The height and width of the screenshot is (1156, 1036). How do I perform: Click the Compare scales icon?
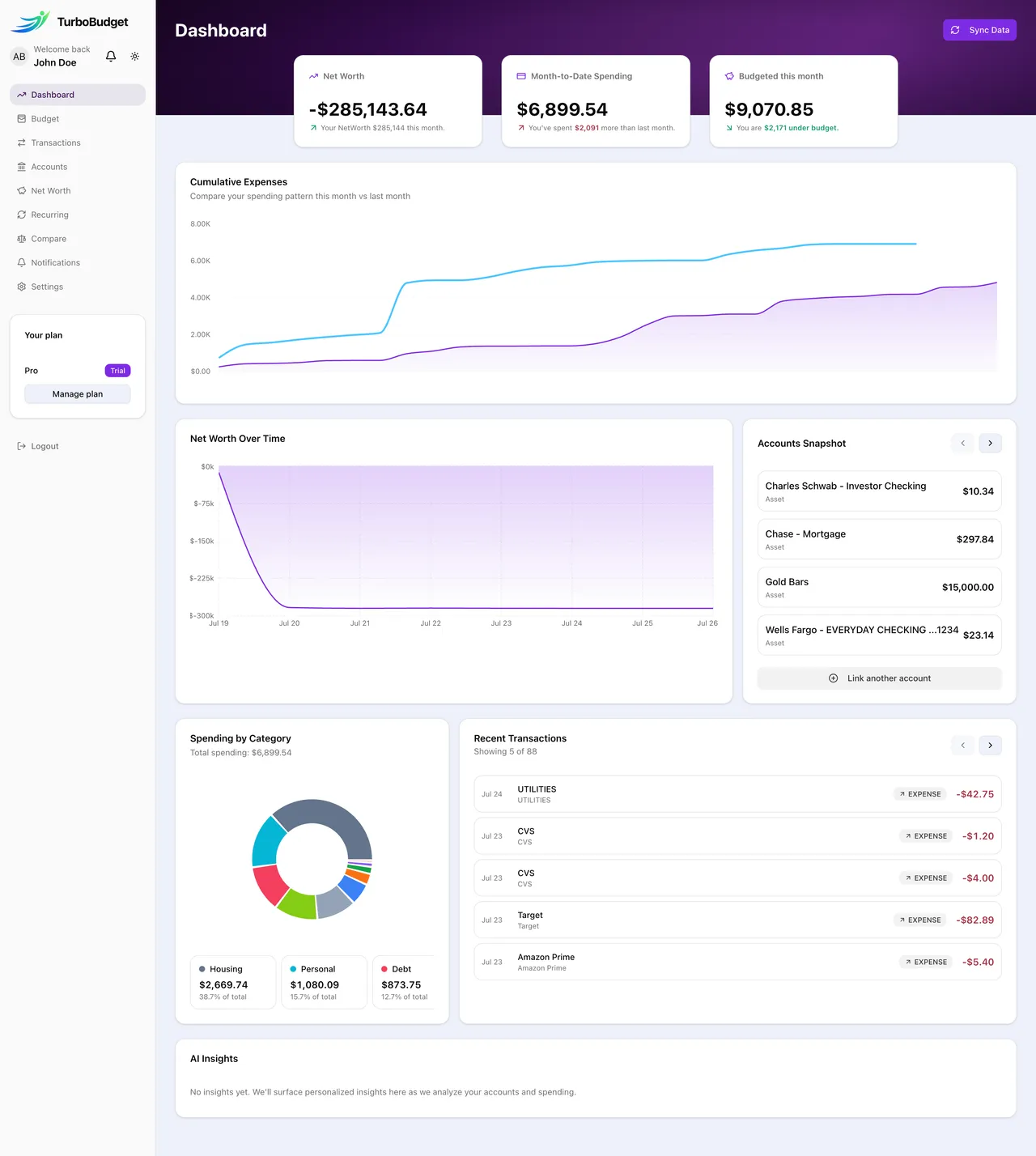pos(22,239)
